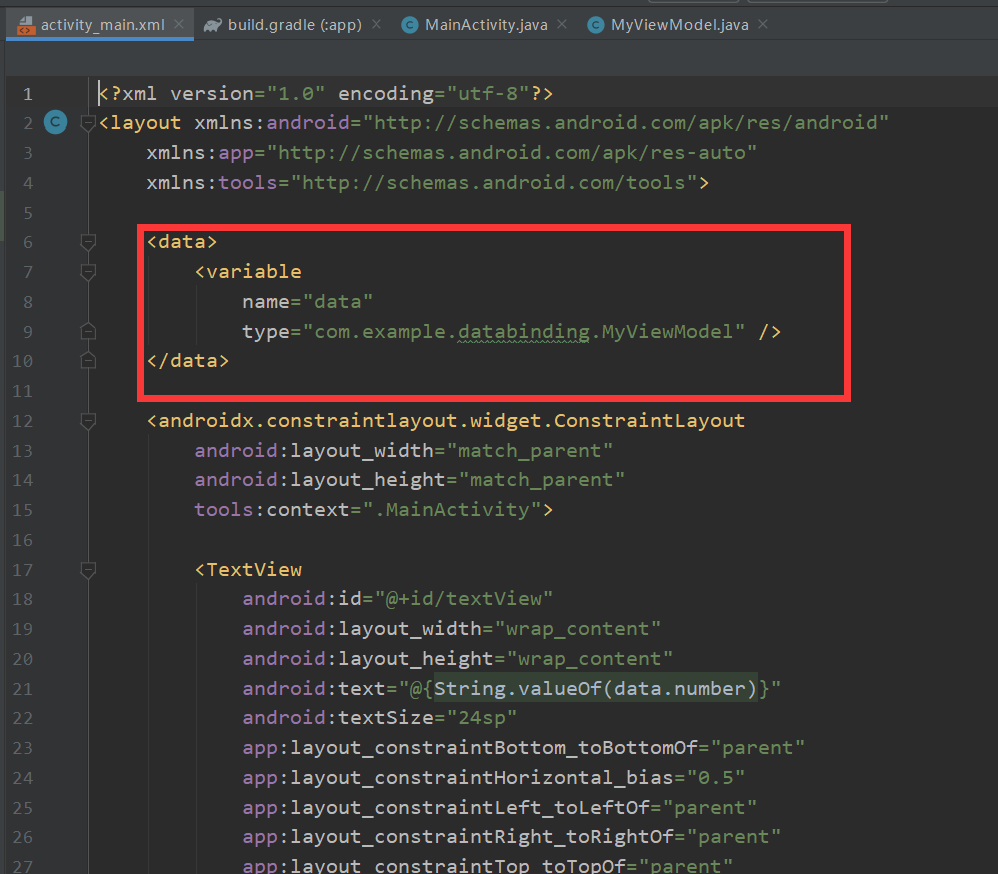Viewport: 998px width, 874px height.
Task: Close the build.gradle (:app) tab
Action: pyautogui.click(x=376, y=24)
